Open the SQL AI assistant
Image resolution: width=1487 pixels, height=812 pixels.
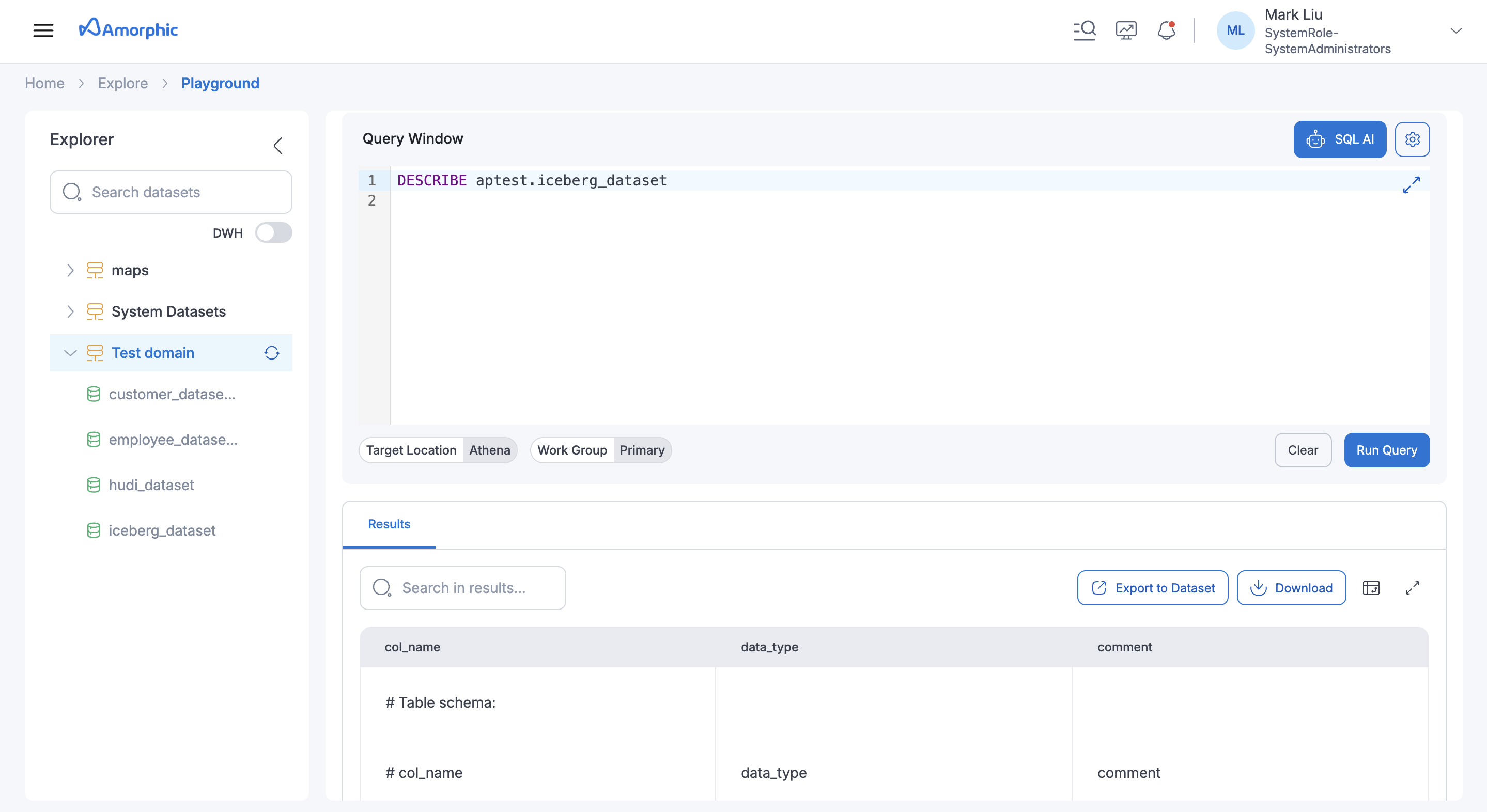click(1340, 139)
